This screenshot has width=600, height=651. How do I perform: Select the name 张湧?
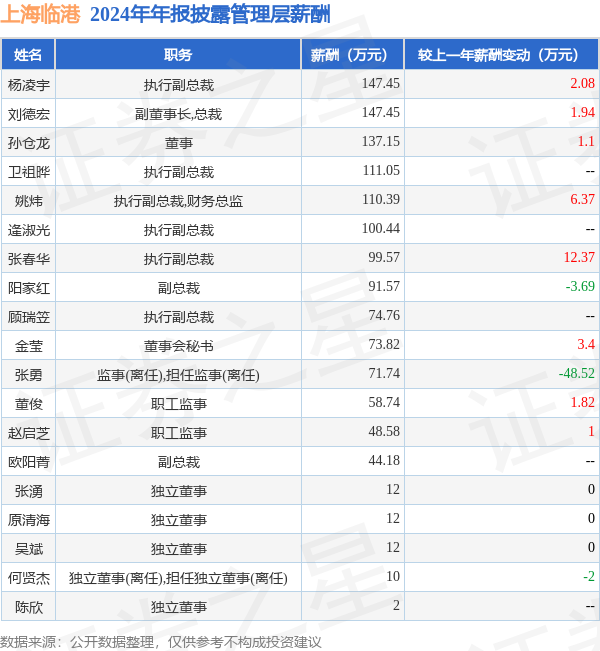pyautogui.click(x=29, y=491)
